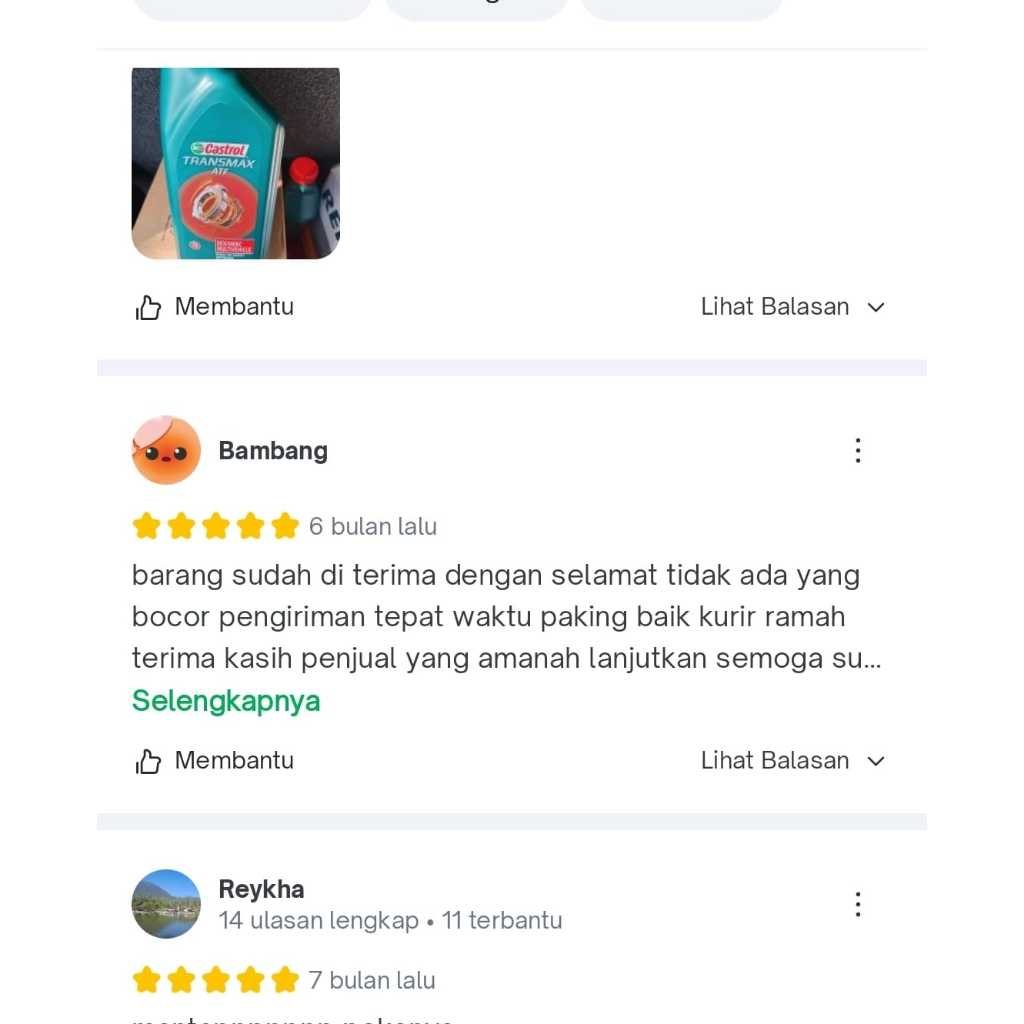This screenshot has height=1024, width=1024.
Task: Expand chevron beside Bambang's Lihat Balasan
Action: pyautogui.click(x=876, y=761)
